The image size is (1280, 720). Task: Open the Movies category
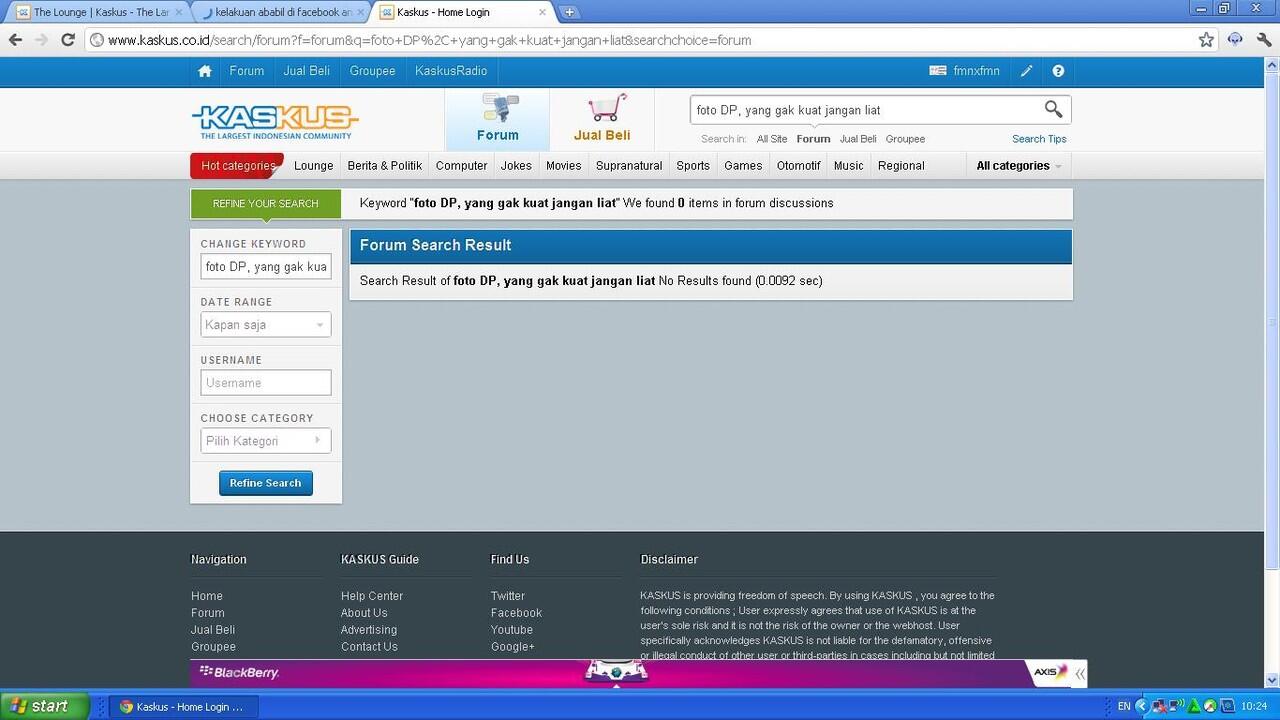tap(564, 166)
